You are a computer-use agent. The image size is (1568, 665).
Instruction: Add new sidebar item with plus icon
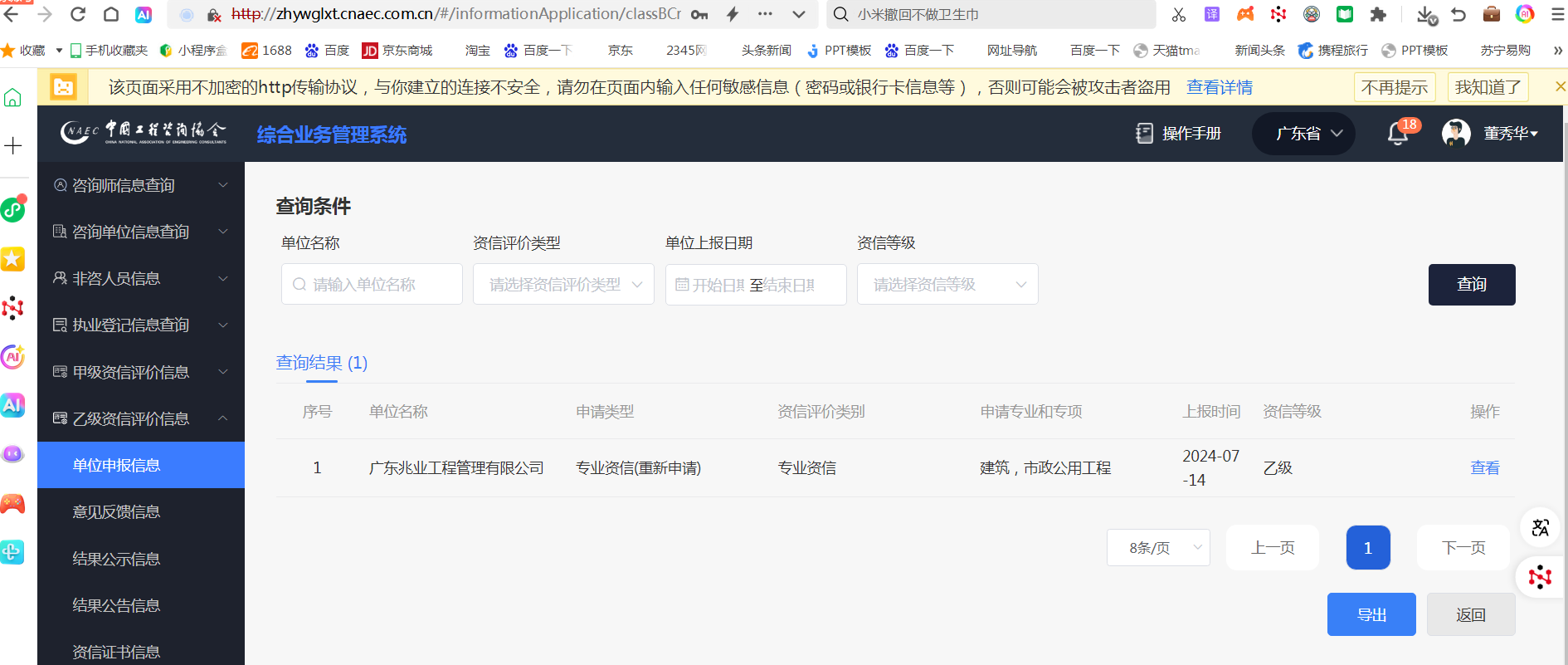[x=12, y=146]
